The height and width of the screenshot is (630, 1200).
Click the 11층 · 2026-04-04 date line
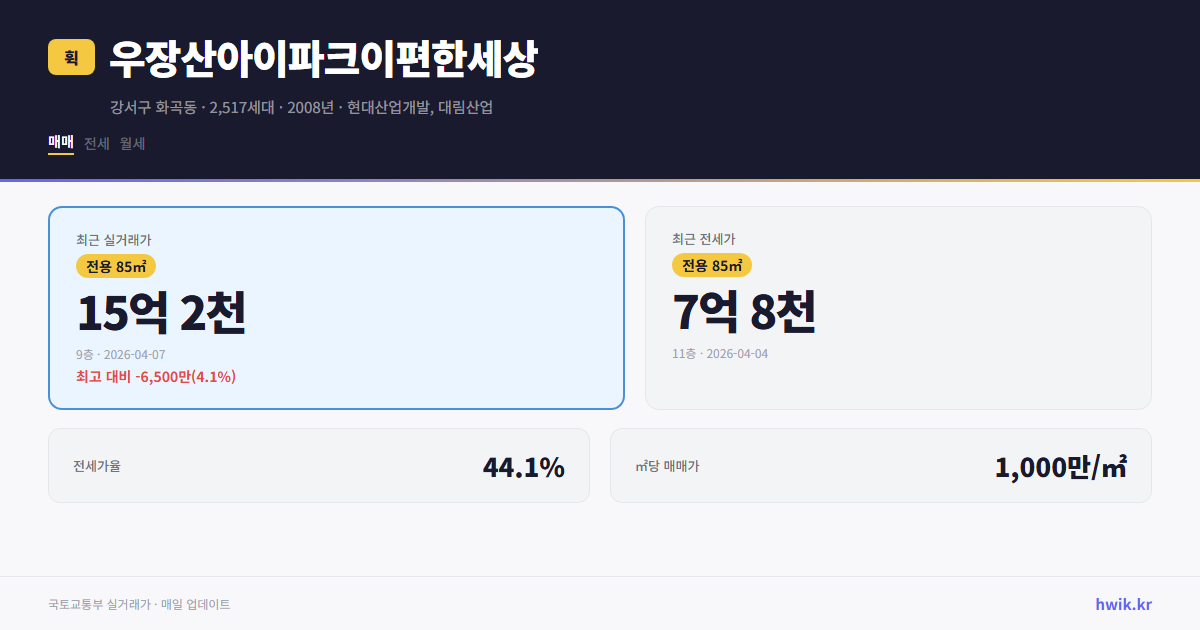[722, 353]
